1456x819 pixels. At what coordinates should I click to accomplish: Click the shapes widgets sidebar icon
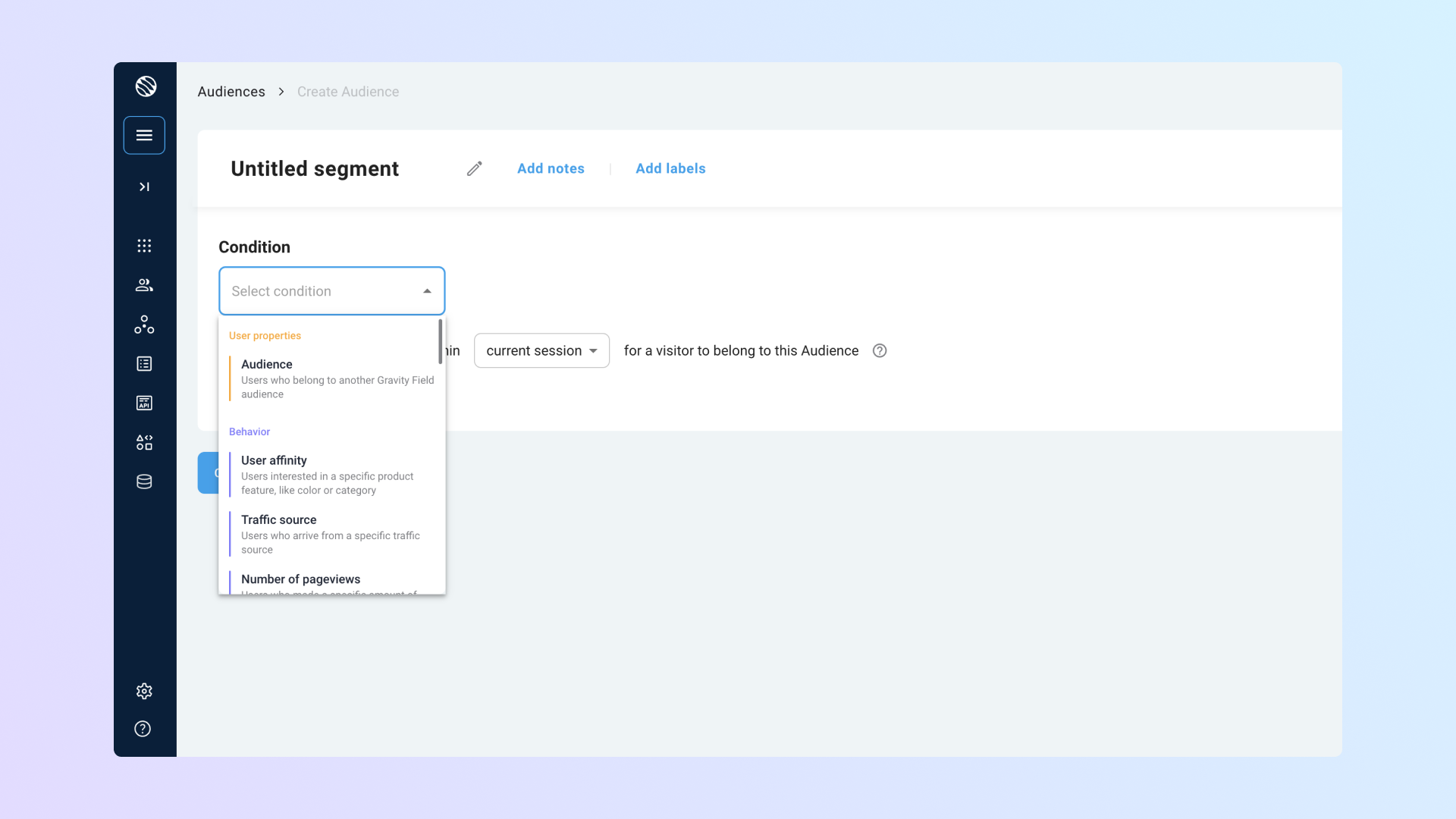(144, 442)
